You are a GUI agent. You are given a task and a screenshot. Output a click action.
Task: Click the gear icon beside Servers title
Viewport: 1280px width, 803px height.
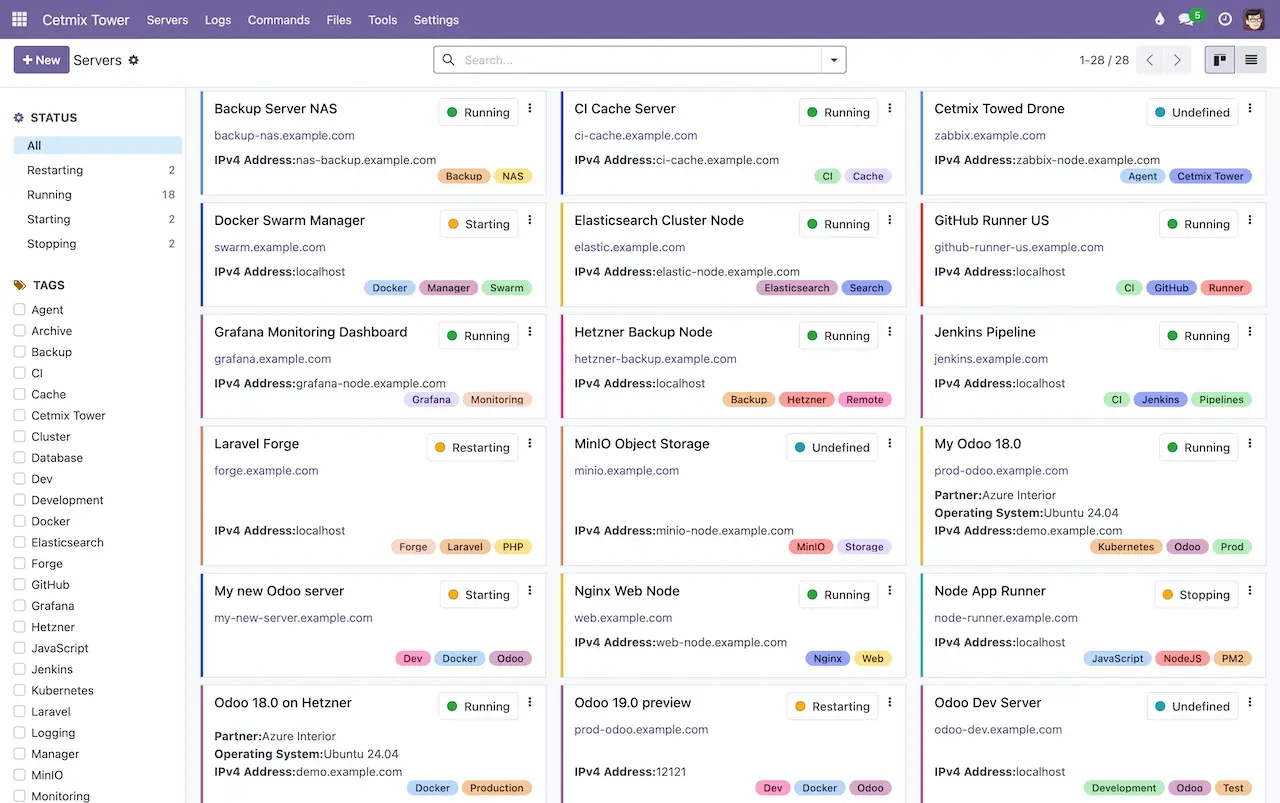pos(134,60)
